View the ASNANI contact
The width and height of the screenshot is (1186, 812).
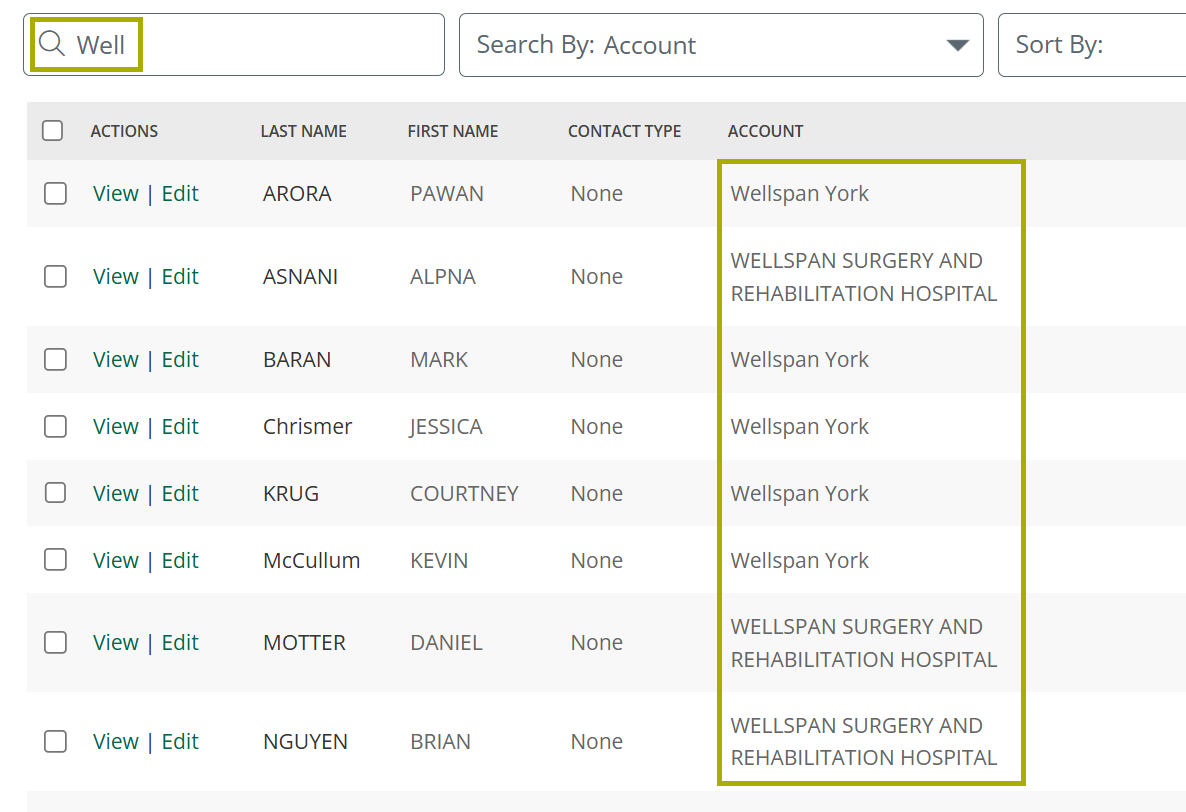coord(116,277)
